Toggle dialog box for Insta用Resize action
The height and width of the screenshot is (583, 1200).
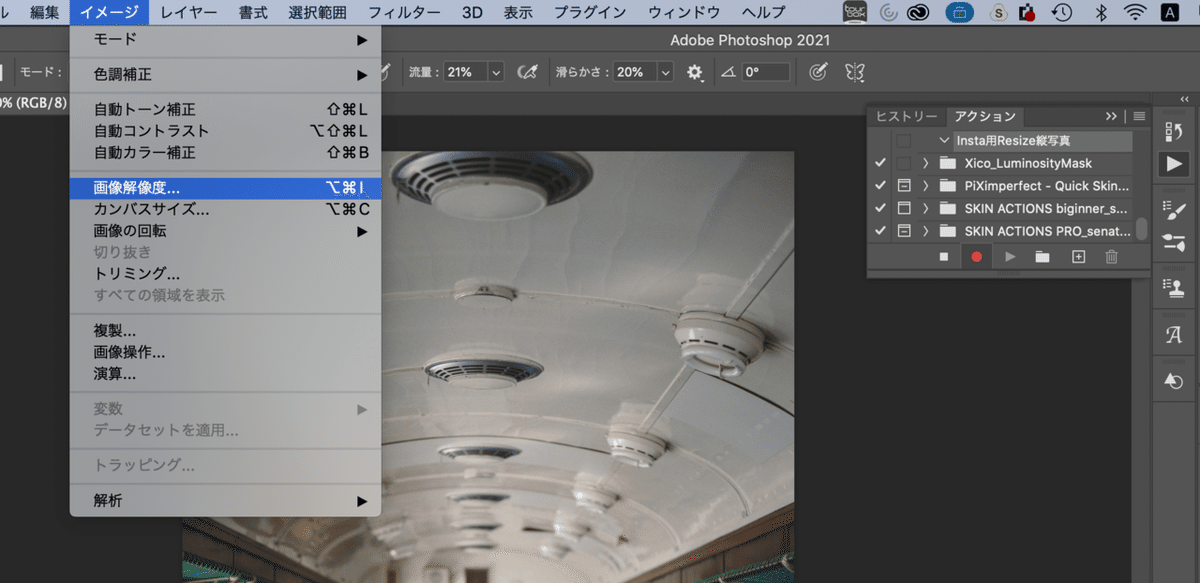coord(904,140)
